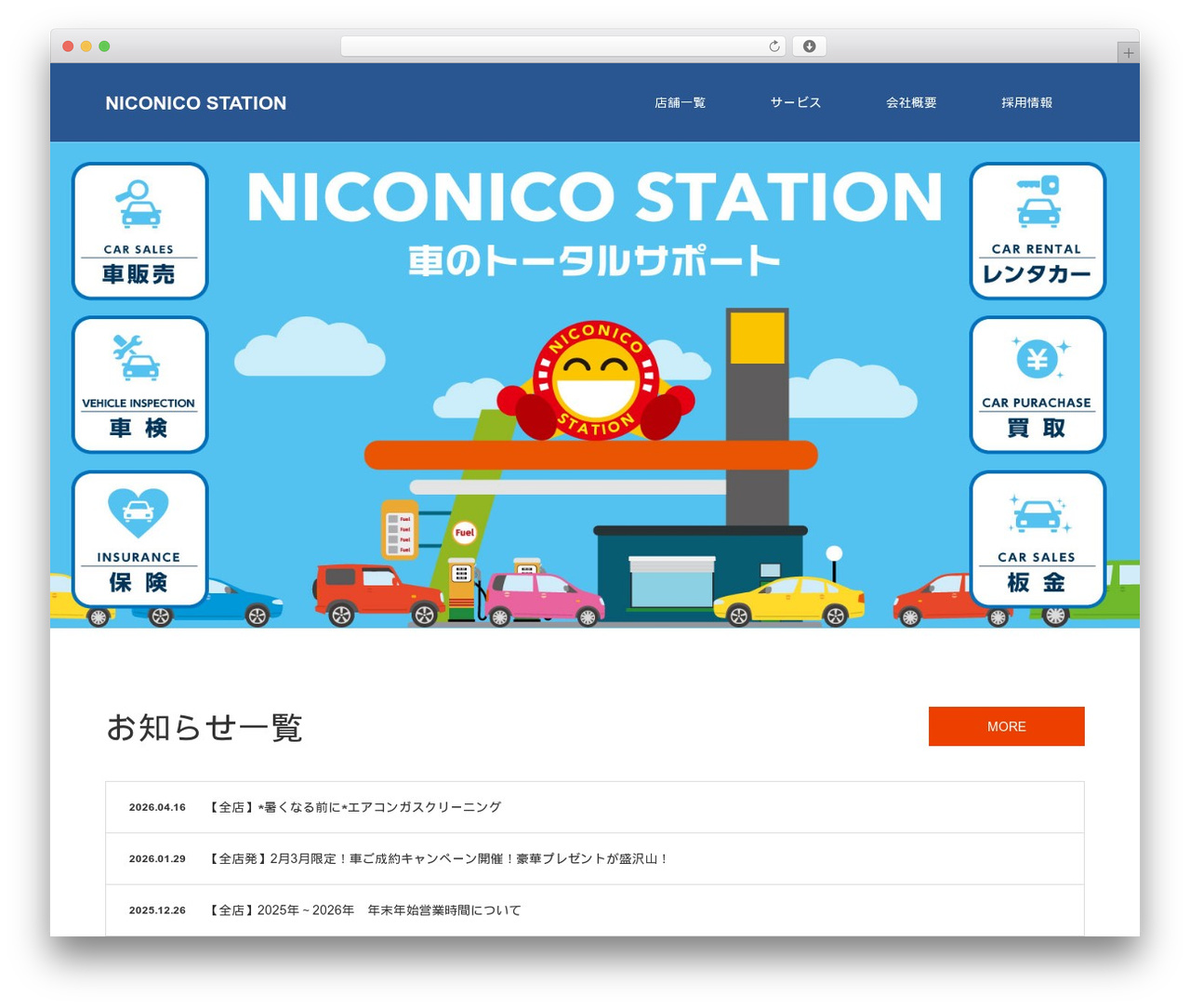Open the レンタカー car rental icon tile
Viewport: 1190px width, 1008px height.
tap(1038, 231)
